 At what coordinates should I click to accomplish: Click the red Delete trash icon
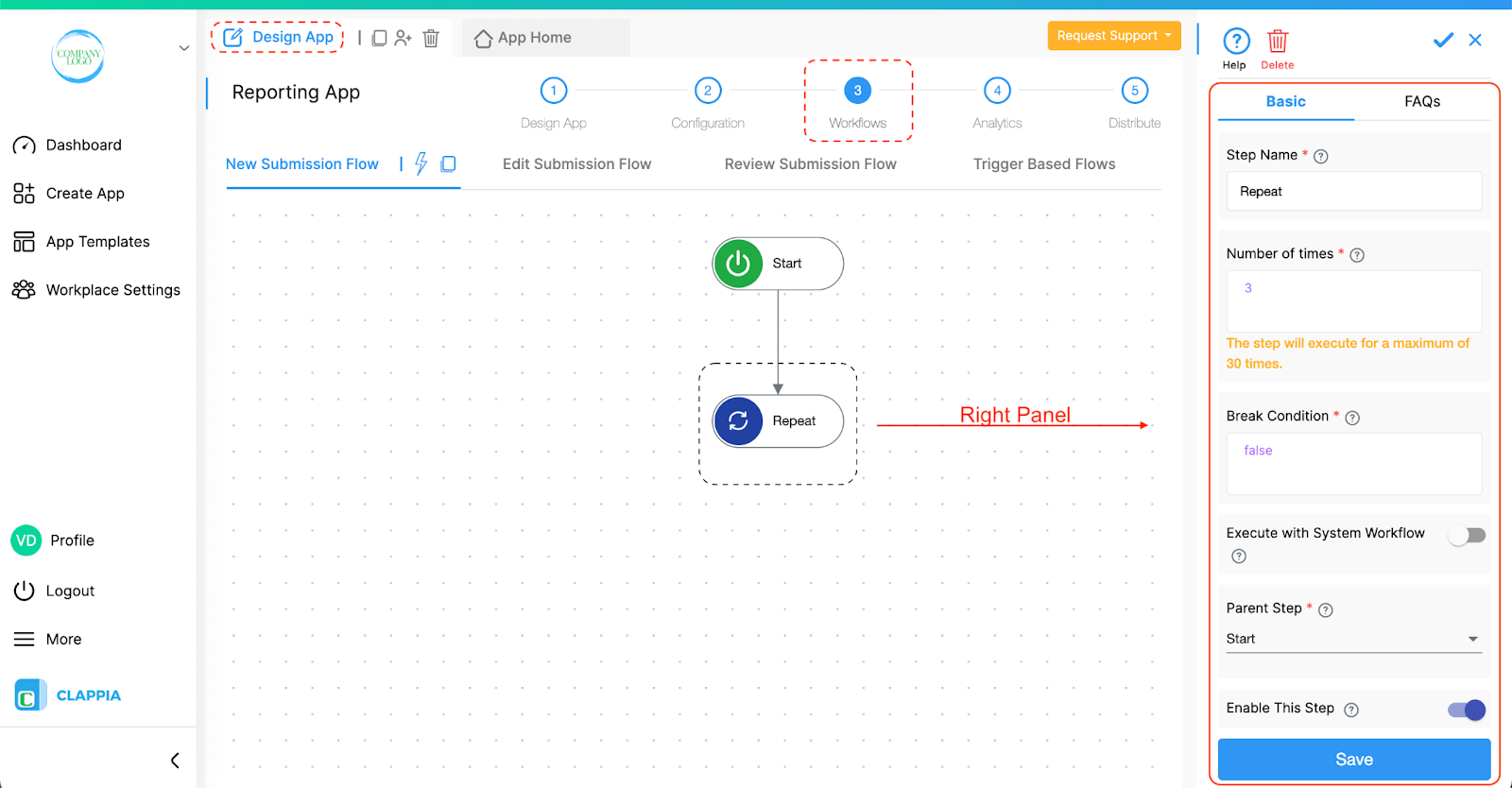tap(1278, 41)
